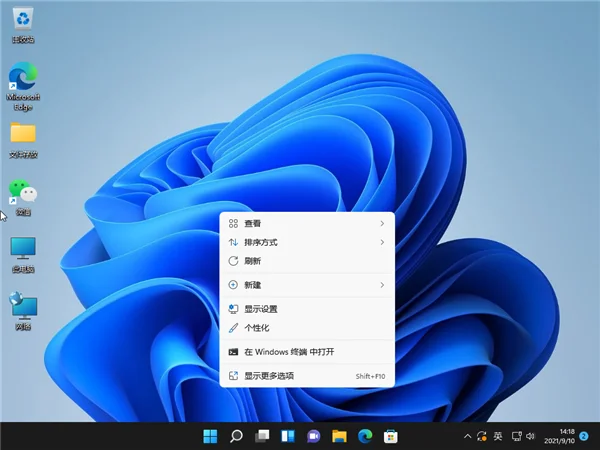600x450 pixels.
Task: Launch Teams Chat from taskbar
Action: click(x=313, y=436)
